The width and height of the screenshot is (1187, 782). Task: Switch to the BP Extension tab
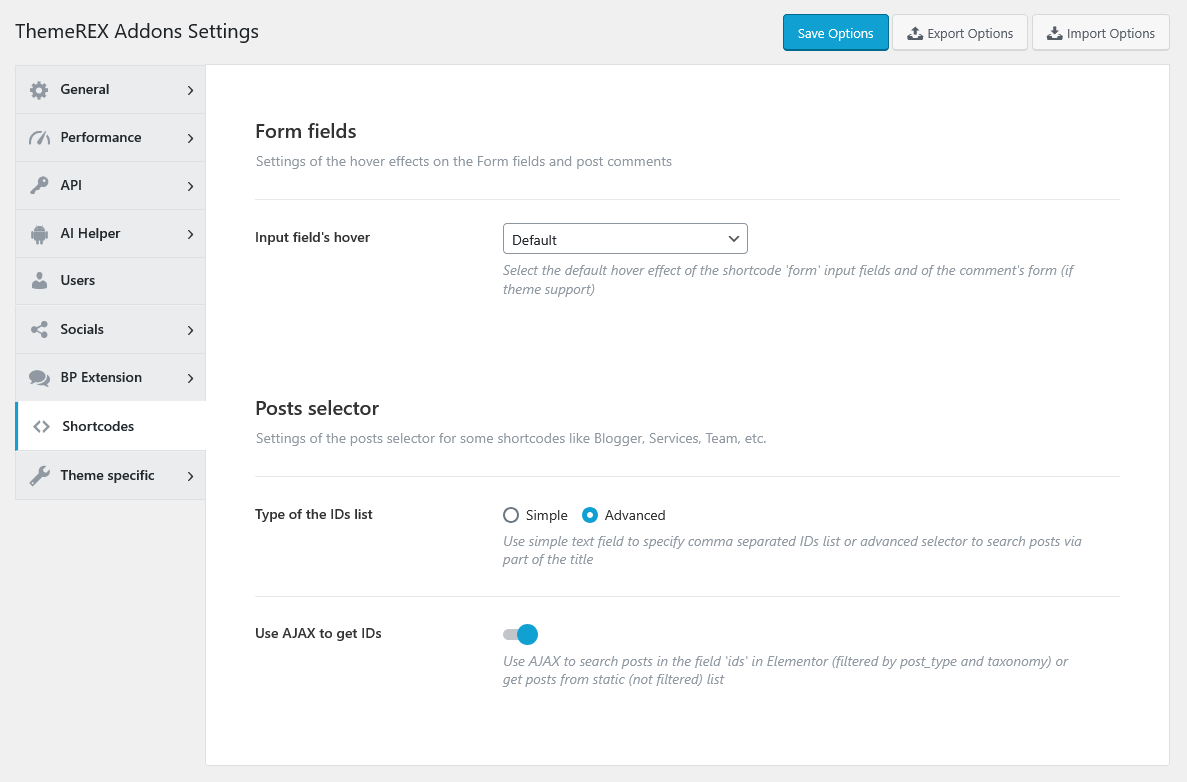point(111,377)
